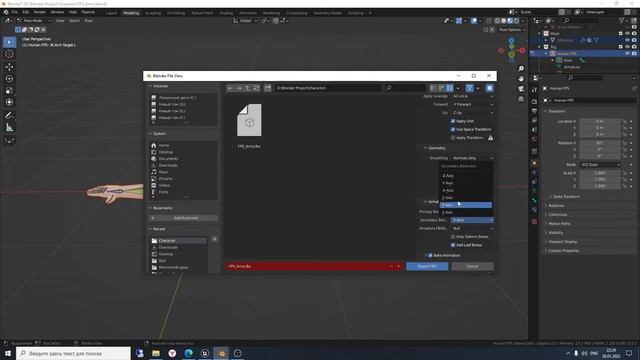This screenshot has height=360, width=640.
Task: Open the Armature FBXNode type dropdown
Action: 472,228
